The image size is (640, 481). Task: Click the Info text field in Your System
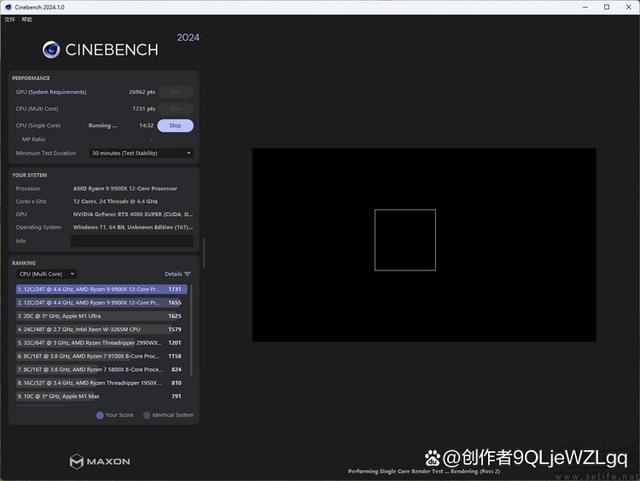(132, 241)
